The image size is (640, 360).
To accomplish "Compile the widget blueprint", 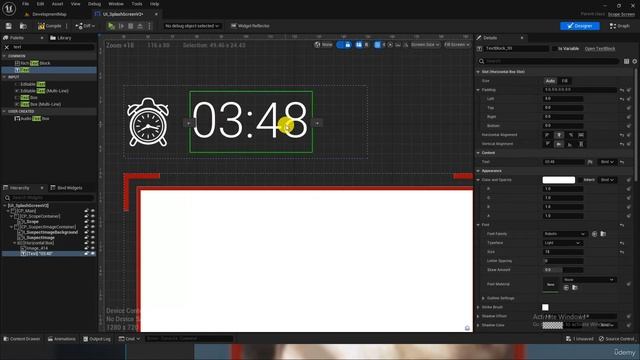I will coord(49,26).
